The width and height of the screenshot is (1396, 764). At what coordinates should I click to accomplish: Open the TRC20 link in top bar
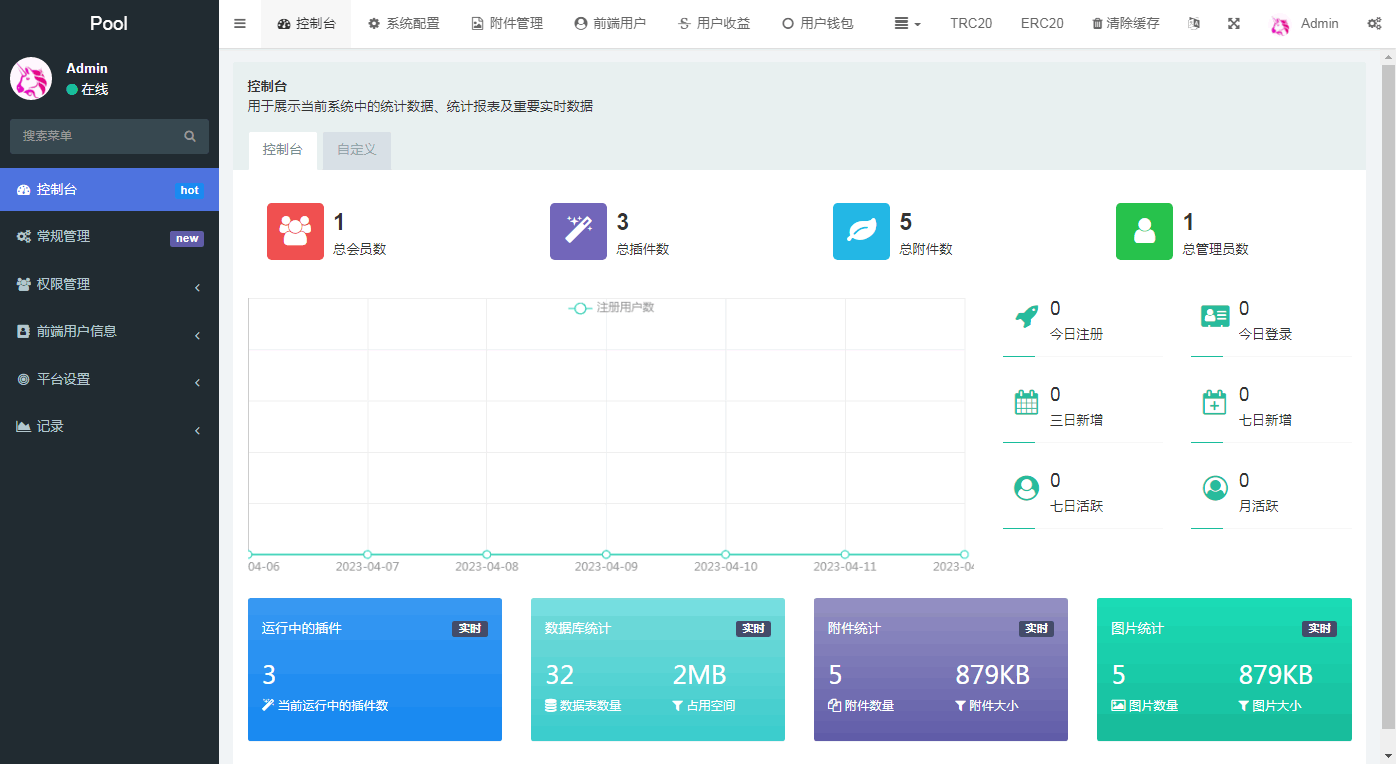click(971, 24)
